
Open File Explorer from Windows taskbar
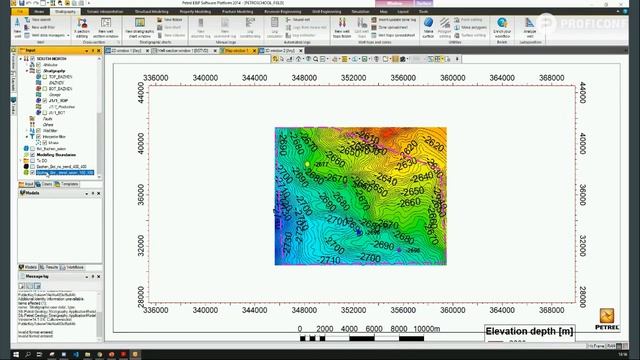(87, 354)
